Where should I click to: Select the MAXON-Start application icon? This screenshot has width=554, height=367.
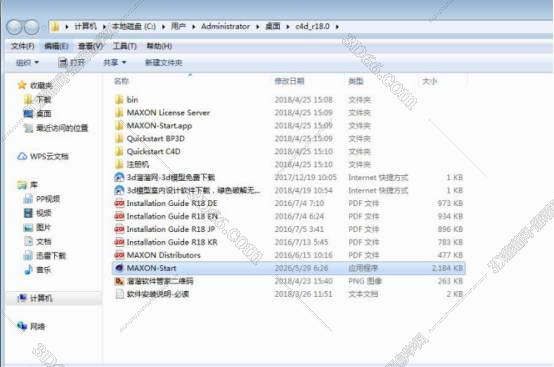119,268
